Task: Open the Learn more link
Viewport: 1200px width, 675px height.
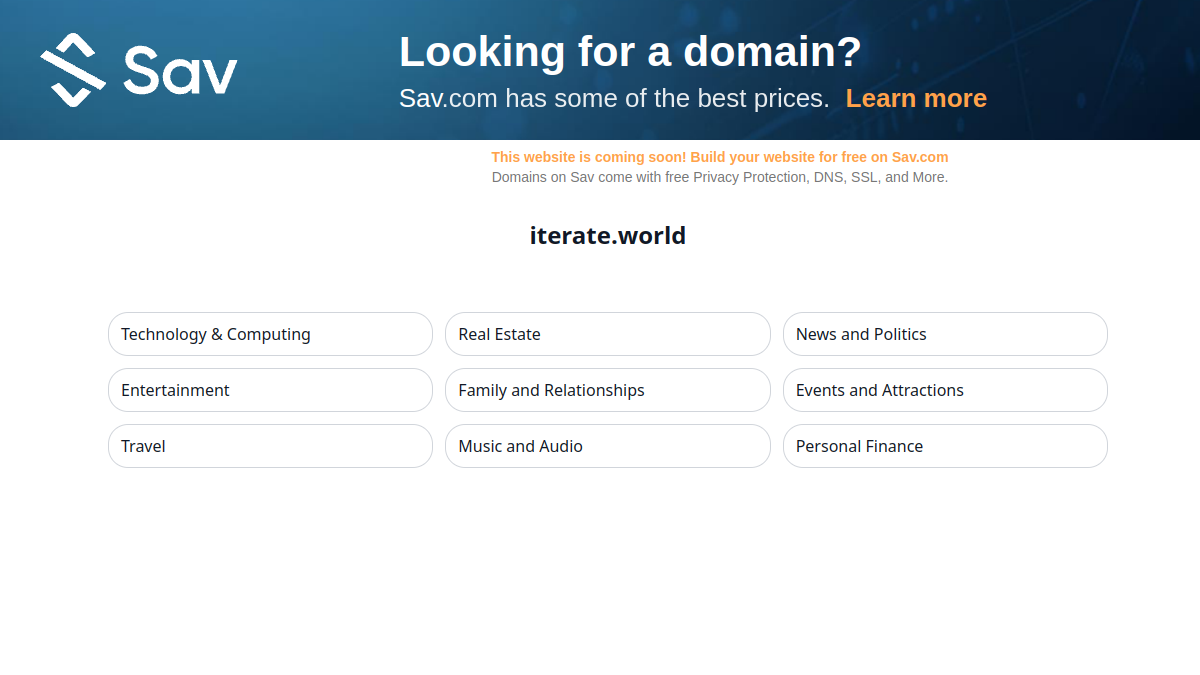Action: tap(916, 98)
